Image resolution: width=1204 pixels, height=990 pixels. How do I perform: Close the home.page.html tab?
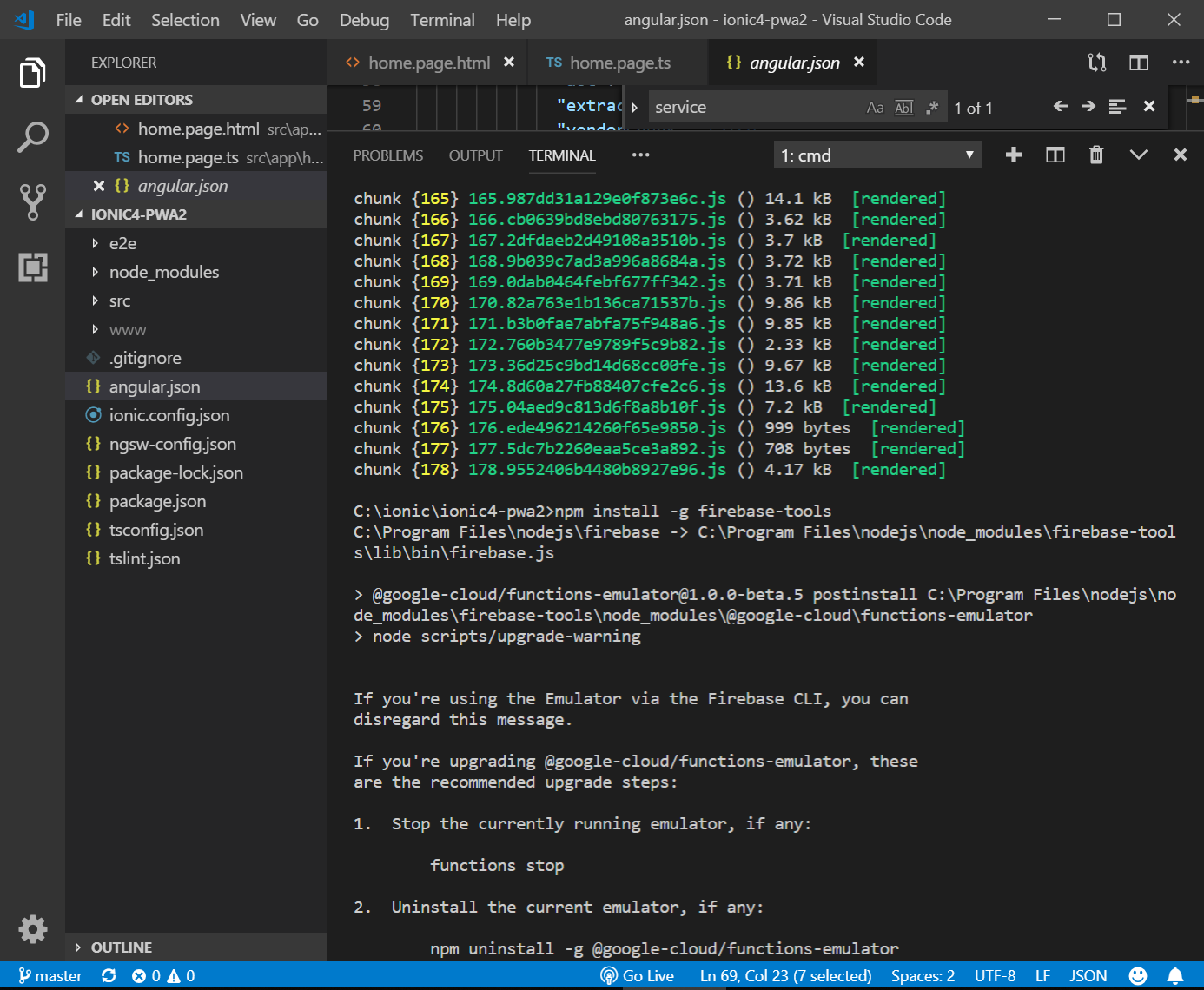[509, 63]
